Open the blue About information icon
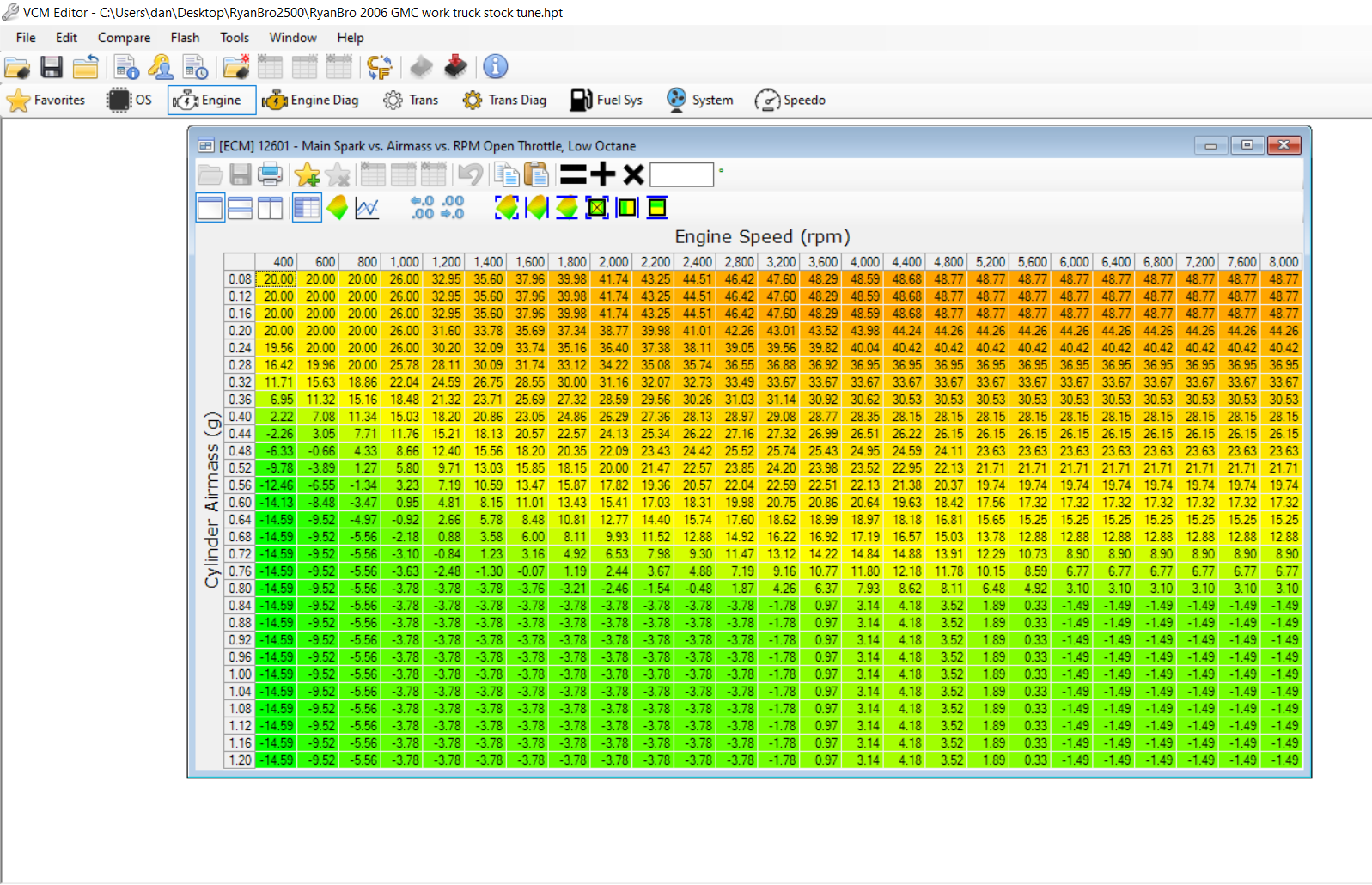Viewport: 1372px width, 885px height. point(496,67)
